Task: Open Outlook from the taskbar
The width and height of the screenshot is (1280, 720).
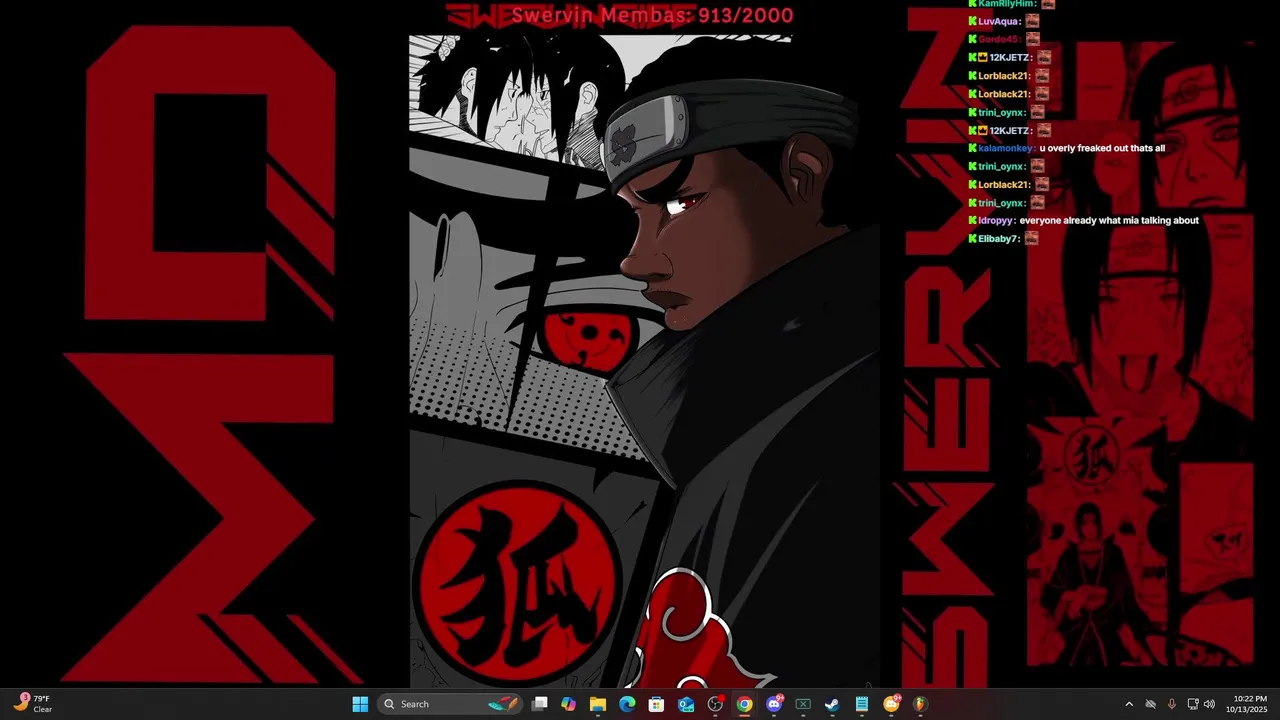Action: pos(686,704)
